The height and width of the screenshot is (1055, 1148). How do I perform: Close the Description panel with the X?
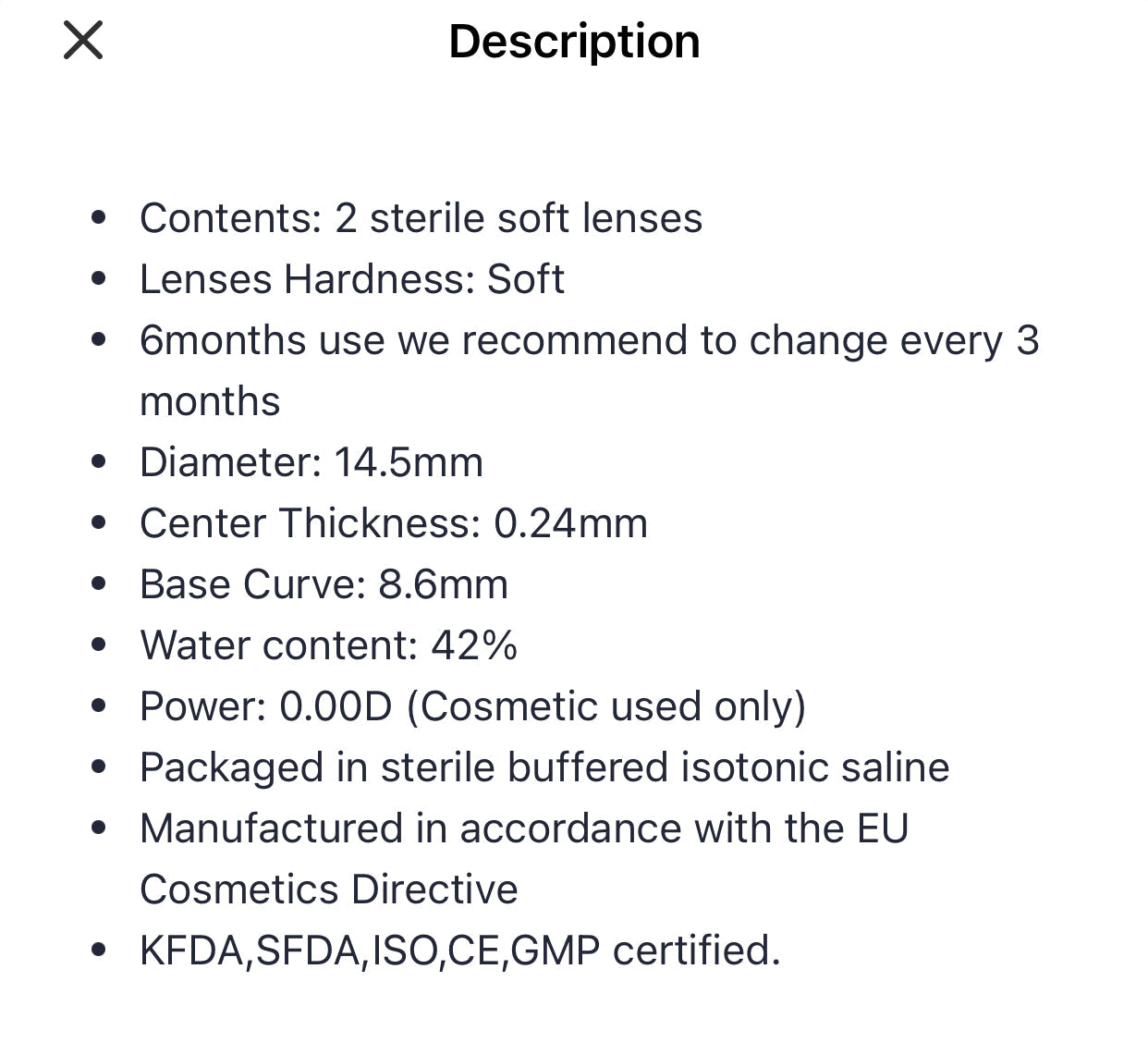(83, 42)
